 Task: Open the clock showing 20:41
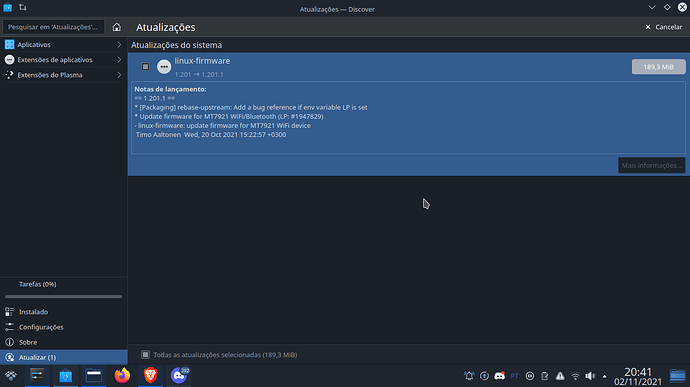(638, 376)
